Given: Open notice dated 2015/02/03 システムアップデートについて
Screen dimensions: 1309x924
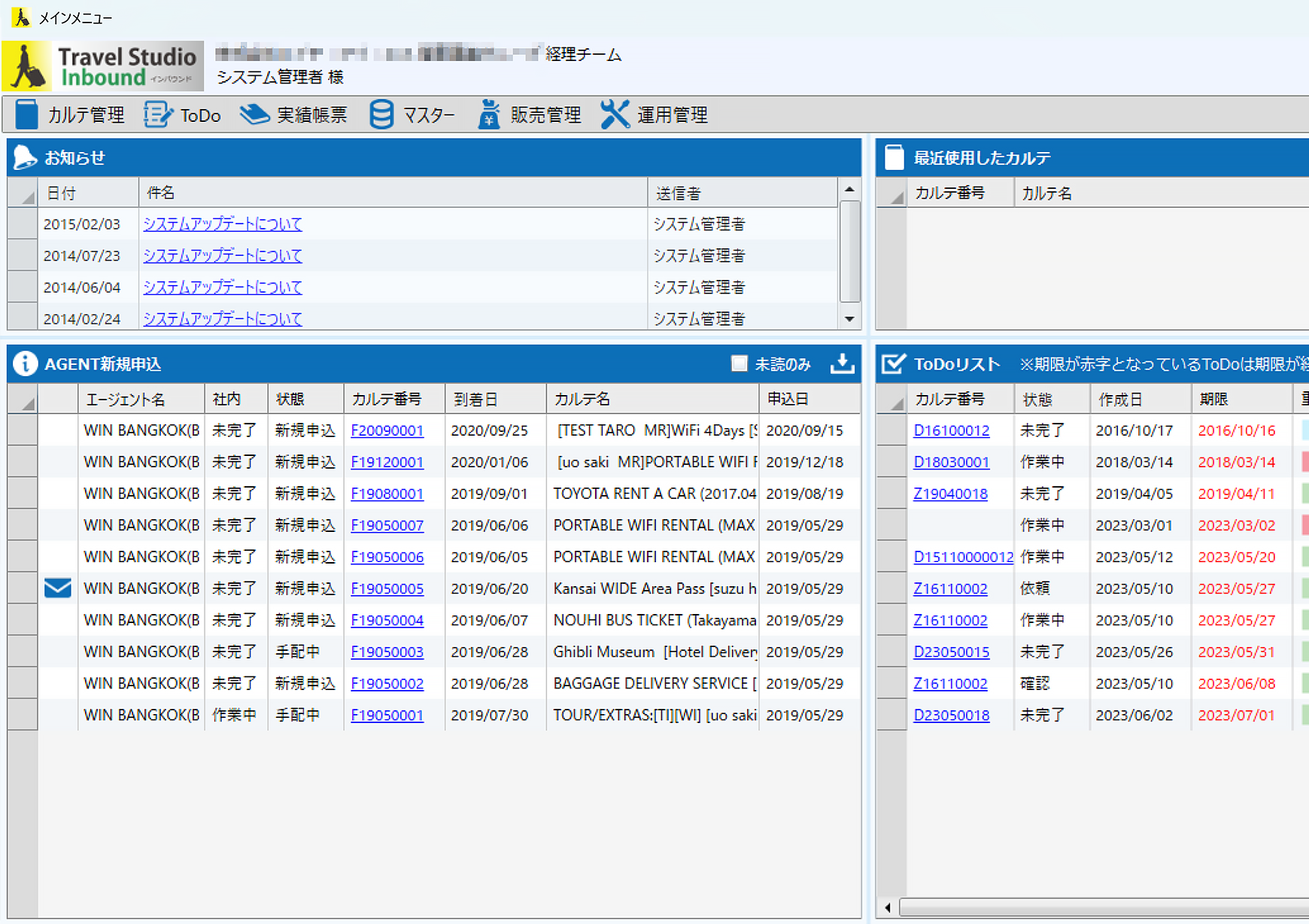Looking at the screenshot, I should [223, 223].
